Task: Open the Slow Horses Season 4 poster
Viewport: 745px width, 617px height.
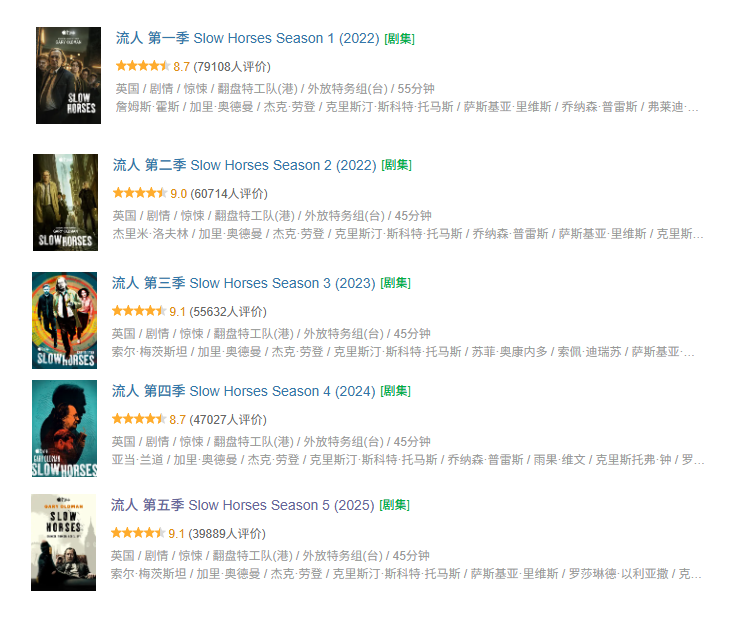Action: (x=65, y=428)
